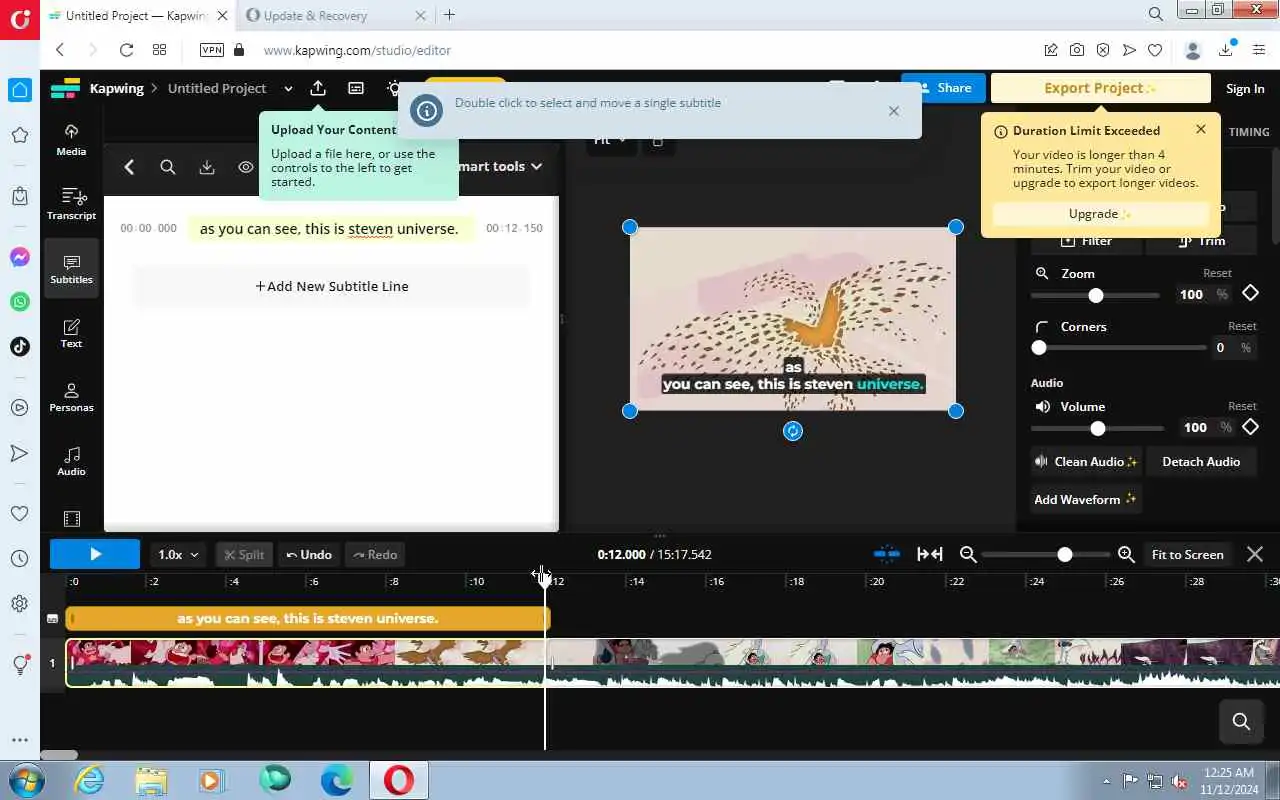Image resolution: width=1280 pixels, height=800 pixels.
Task: Select the Subtitles sidebar tool
Action: (71, 268)
